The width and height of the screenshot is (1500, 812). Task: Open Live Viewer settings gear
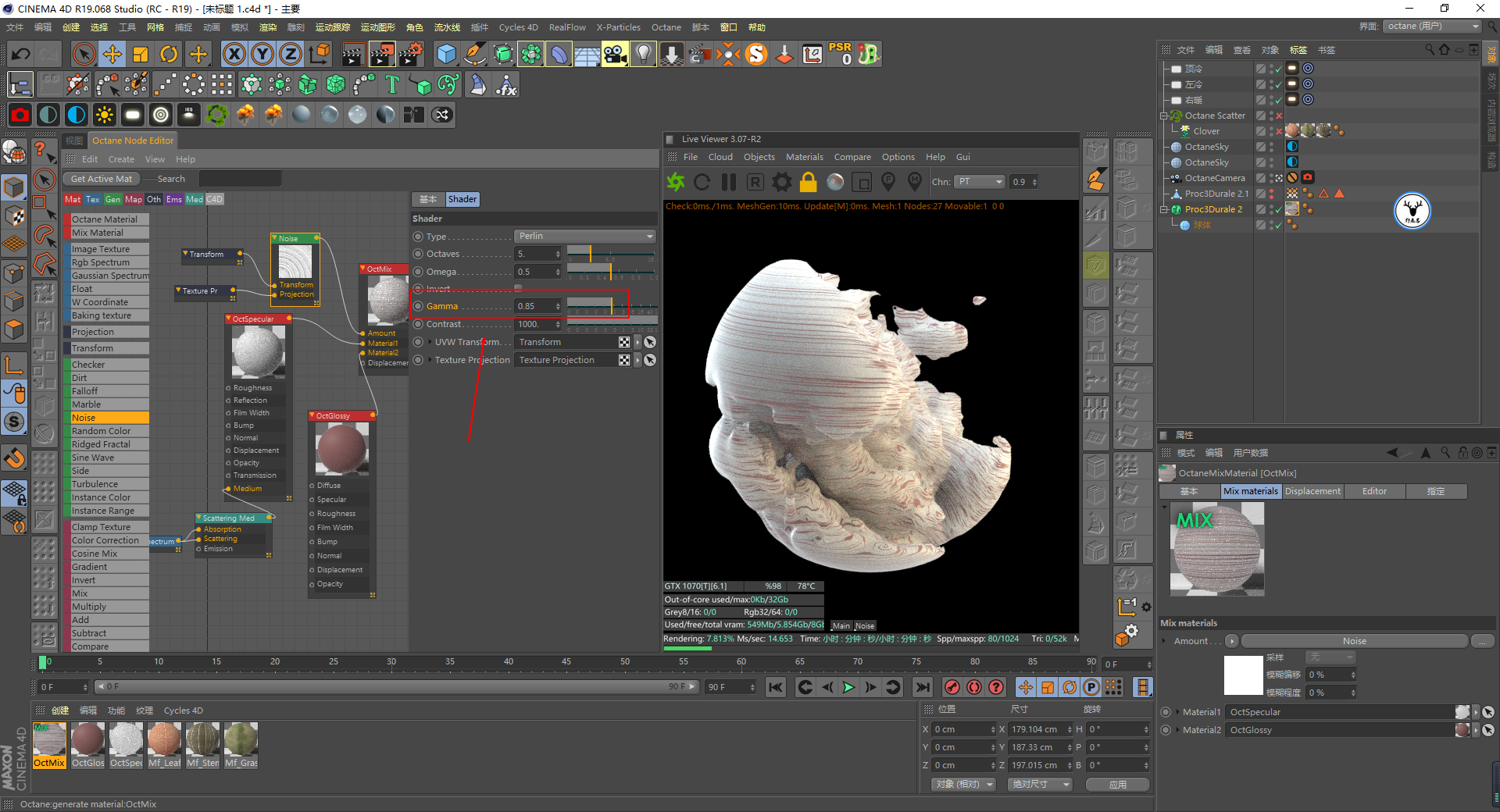pyautogui.click(x=782, y=182)
